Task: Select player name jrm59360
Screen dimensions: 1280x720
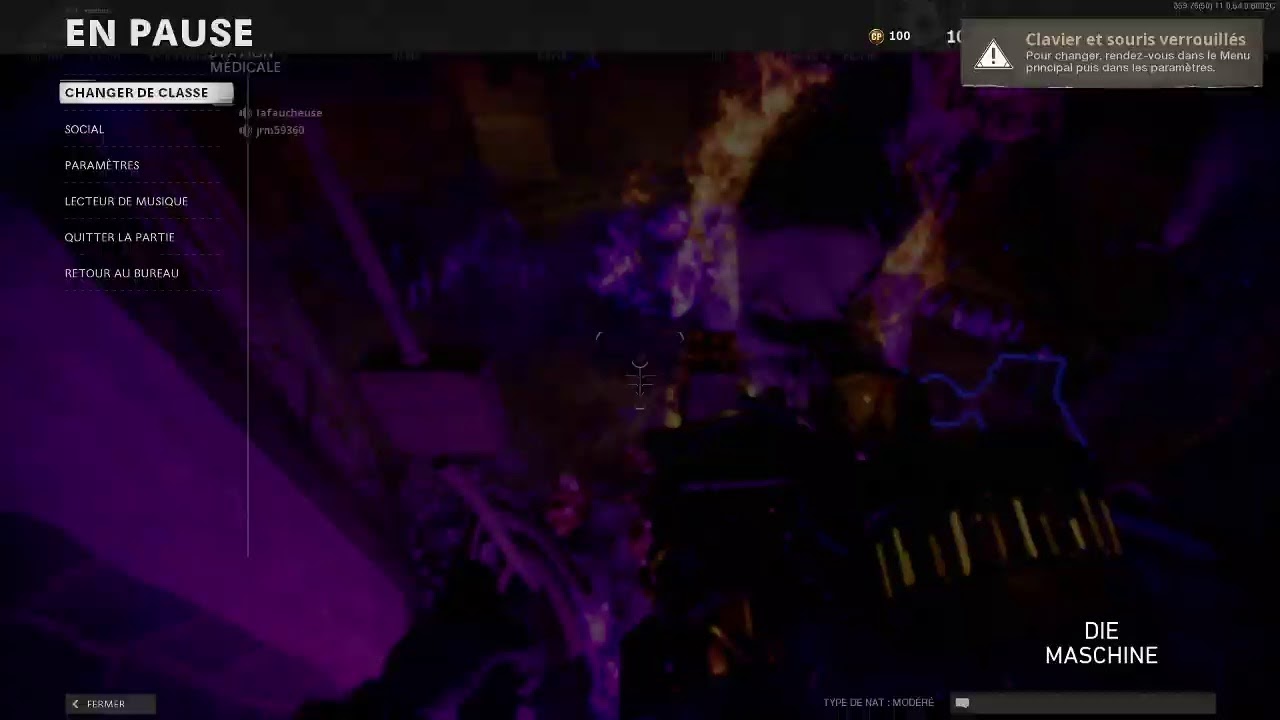Action: pos(280,130)
